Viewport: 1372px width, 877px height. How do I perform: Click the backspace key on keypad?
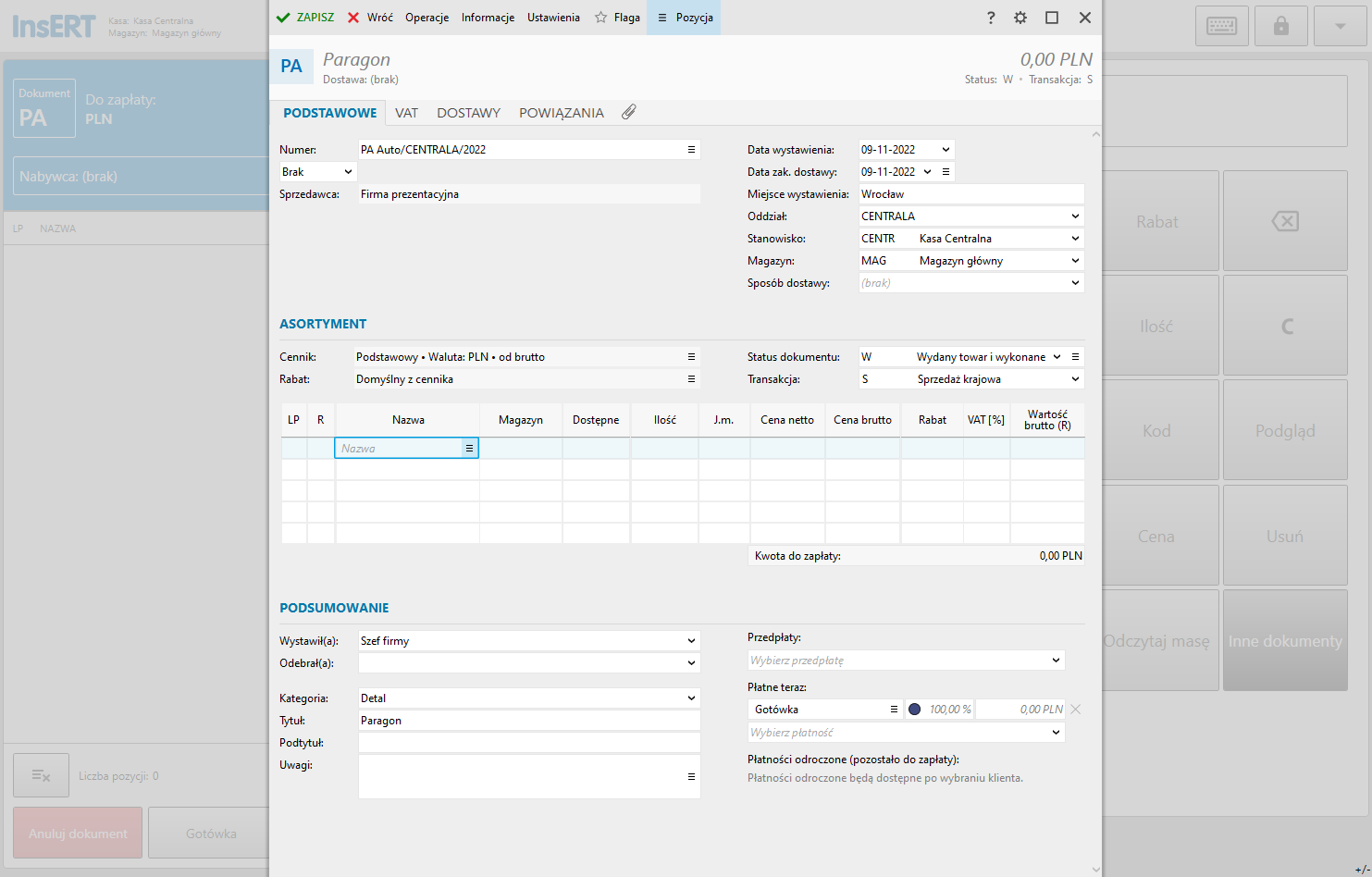pyautogui.click(x=1285, y=221)
